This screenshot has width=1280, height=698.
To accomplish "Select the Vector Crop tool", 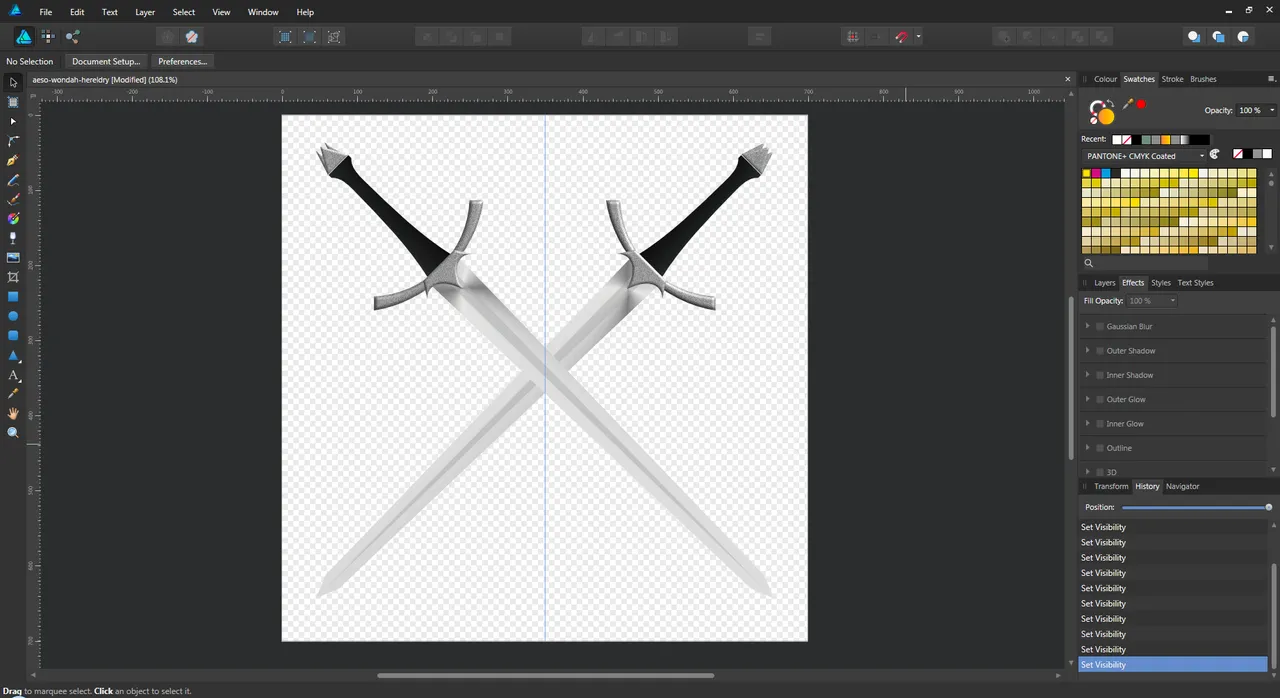I will tap(13, 277).
